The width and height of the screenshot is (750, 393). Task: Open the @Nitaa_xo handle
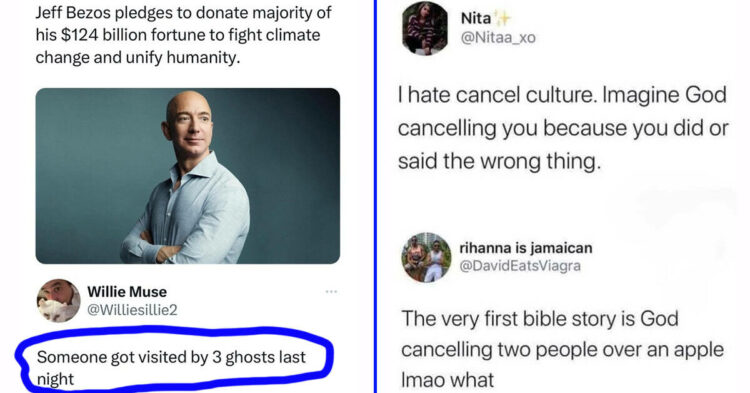pyautogui.click(x=498, y=38)
